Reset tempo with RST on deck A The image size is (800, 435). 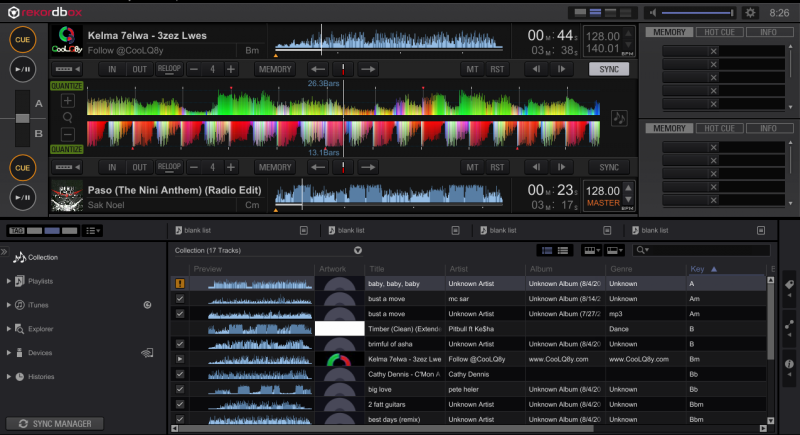(x=497, y=69)
